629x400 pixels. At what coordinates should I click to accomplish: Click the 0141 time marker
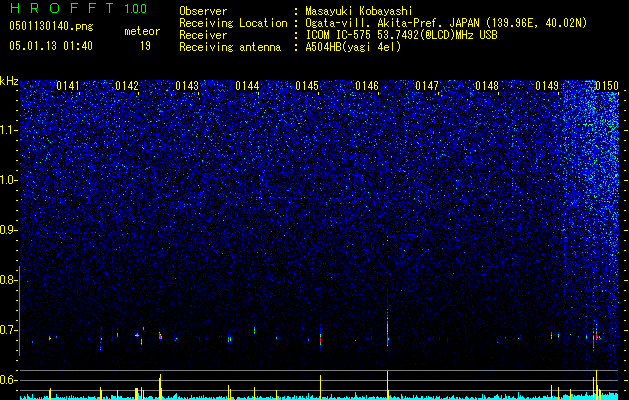(x=68, y=86)
